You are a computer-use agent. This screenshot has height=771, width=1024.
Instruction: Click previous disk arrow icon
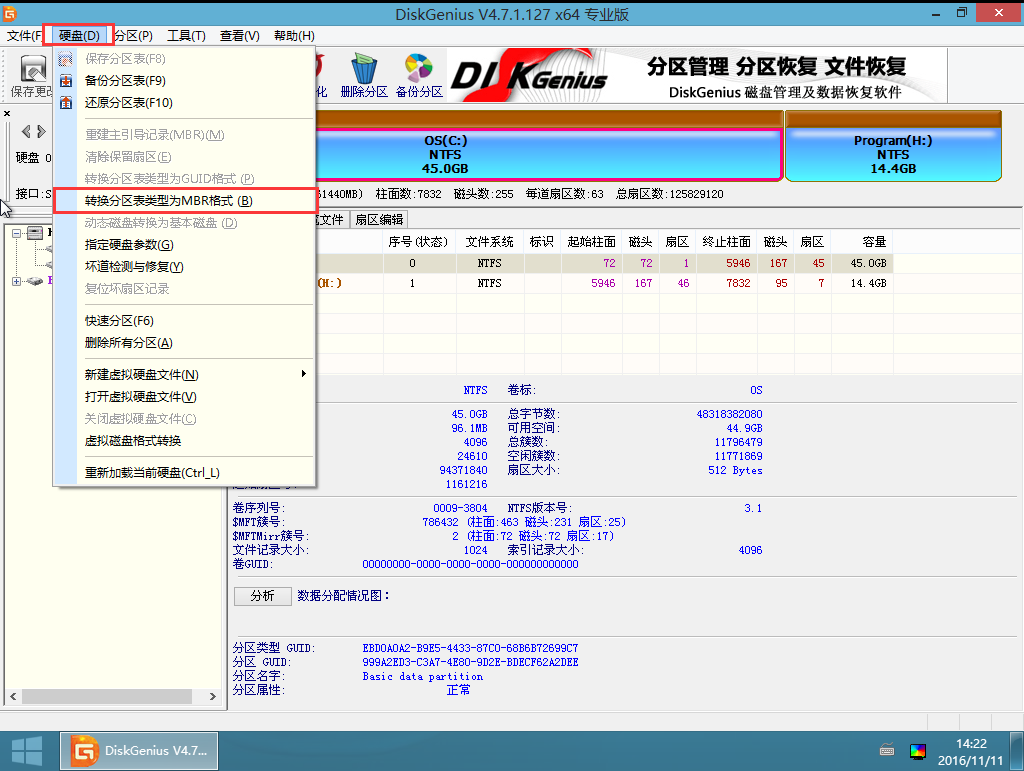[26, 132]
